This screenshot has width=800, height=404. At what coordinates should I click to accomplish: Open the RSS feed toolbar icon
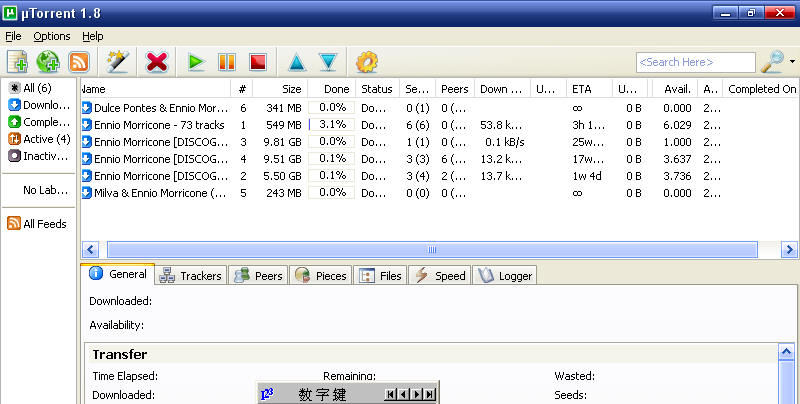(x=79, y=62)
